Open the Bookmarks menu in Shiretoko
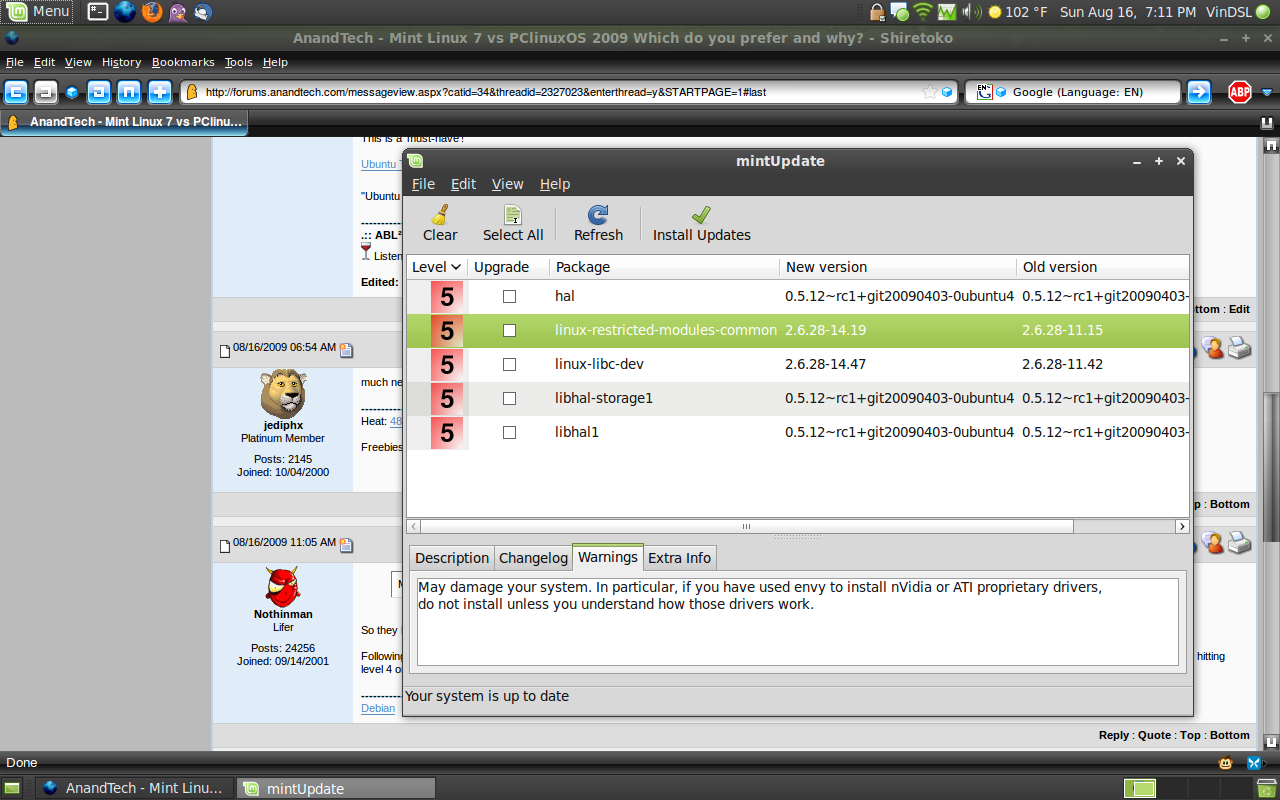1280x800 pixels. [183, 62]
